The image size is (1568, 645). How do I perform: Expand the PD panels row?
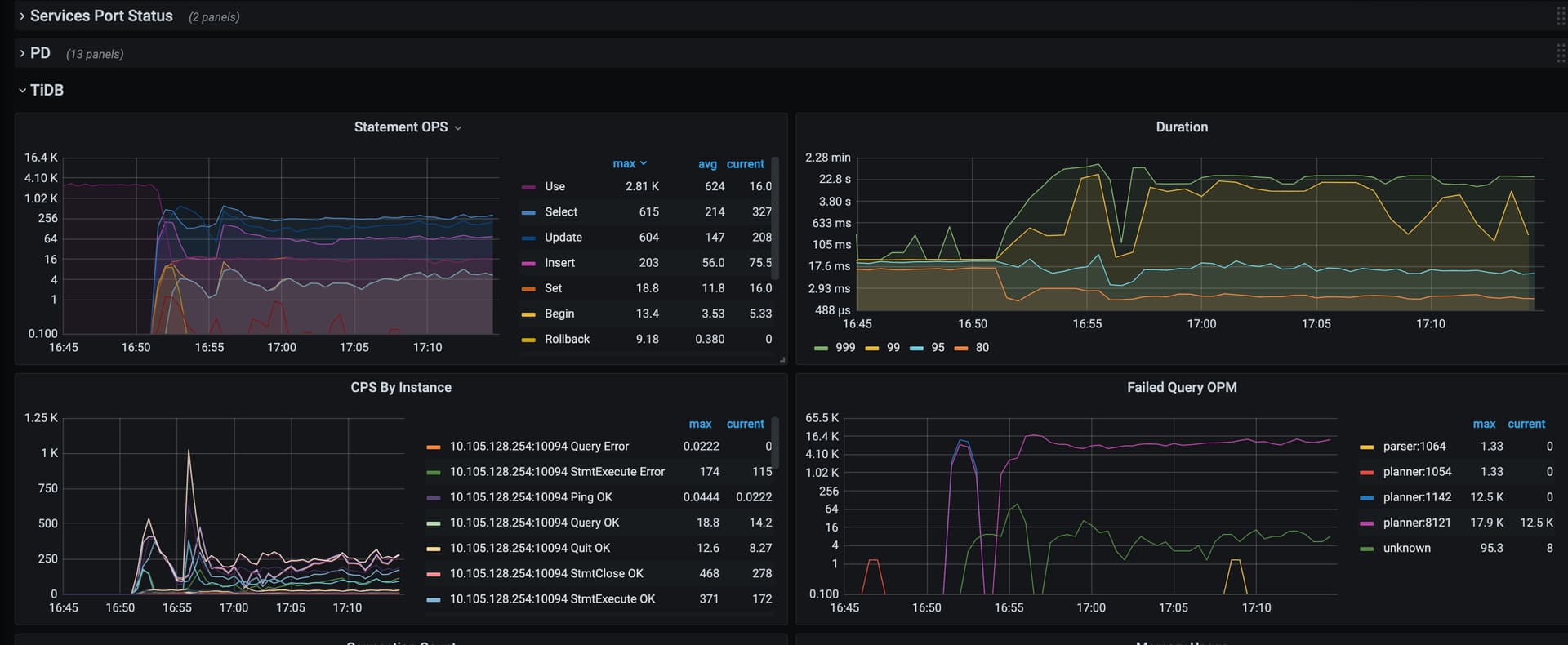coord(40,53)
